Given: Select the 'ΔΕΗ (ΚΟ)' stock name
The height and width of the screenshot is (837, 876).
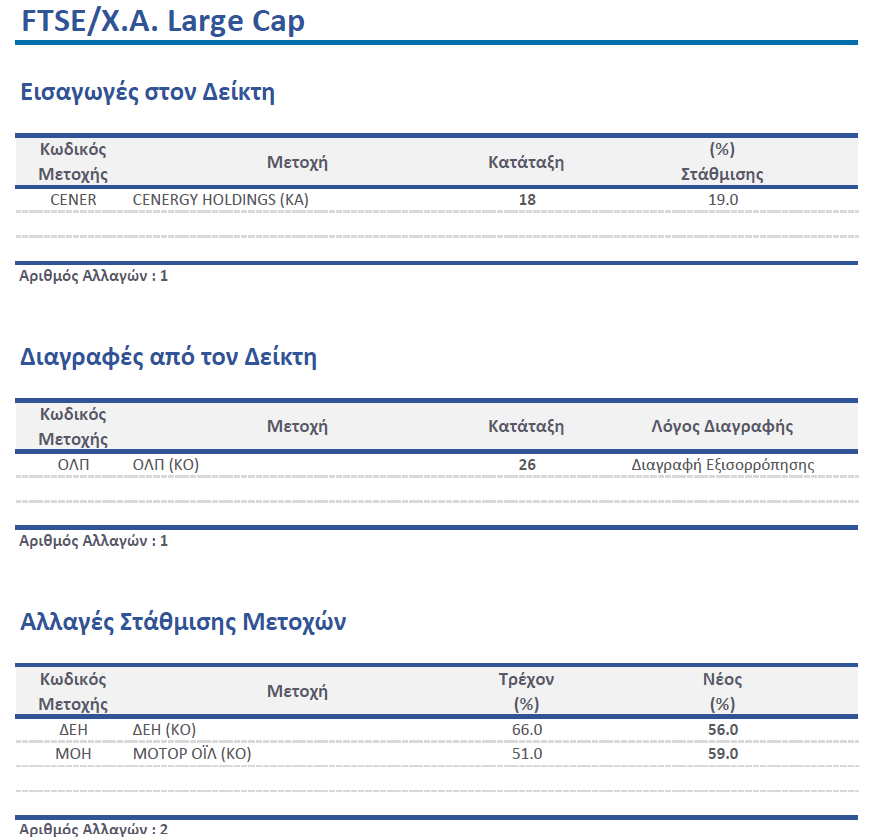Looking at the screenshot, I should point(164,729).
